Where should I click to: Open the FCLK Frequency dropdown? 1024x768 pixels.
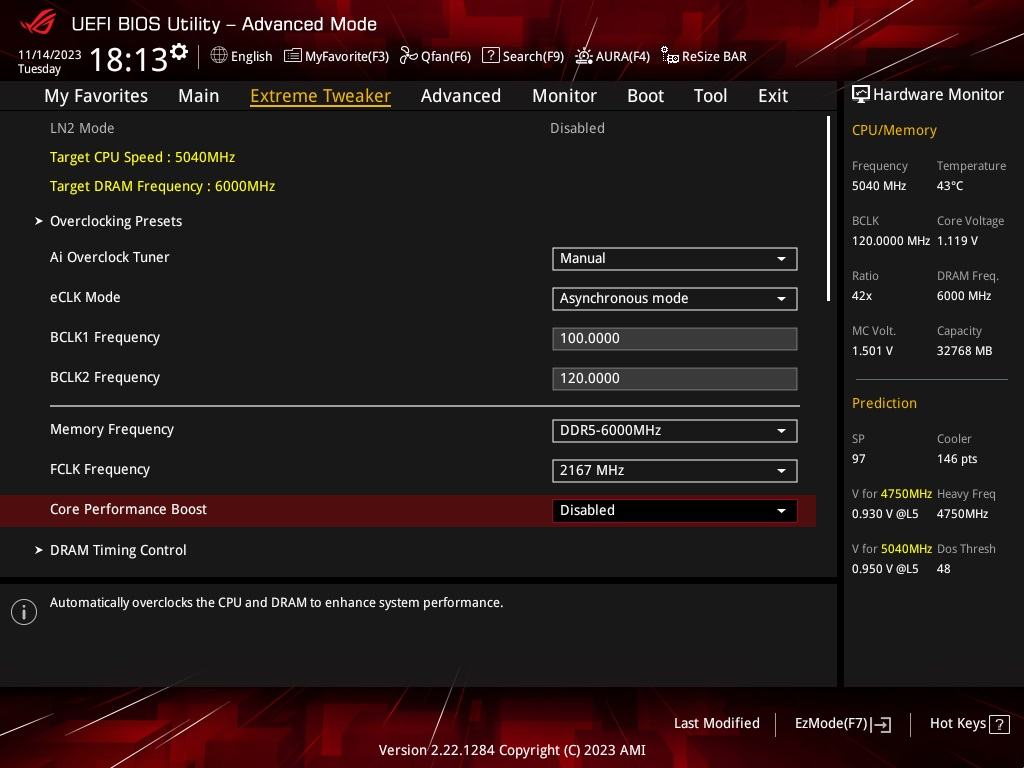[675, 470]
